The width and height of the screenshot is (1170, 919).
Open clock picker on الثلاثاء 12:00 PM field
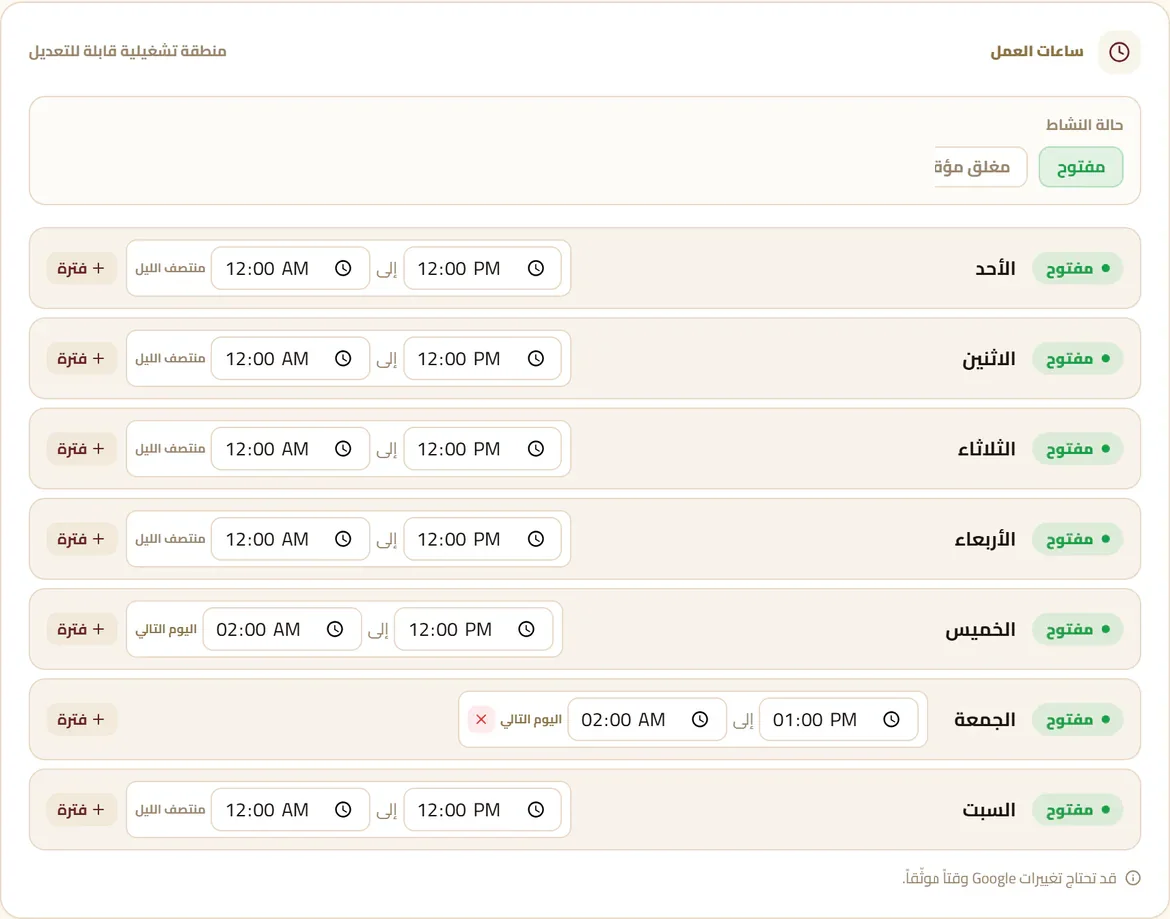tap(536, 449)
